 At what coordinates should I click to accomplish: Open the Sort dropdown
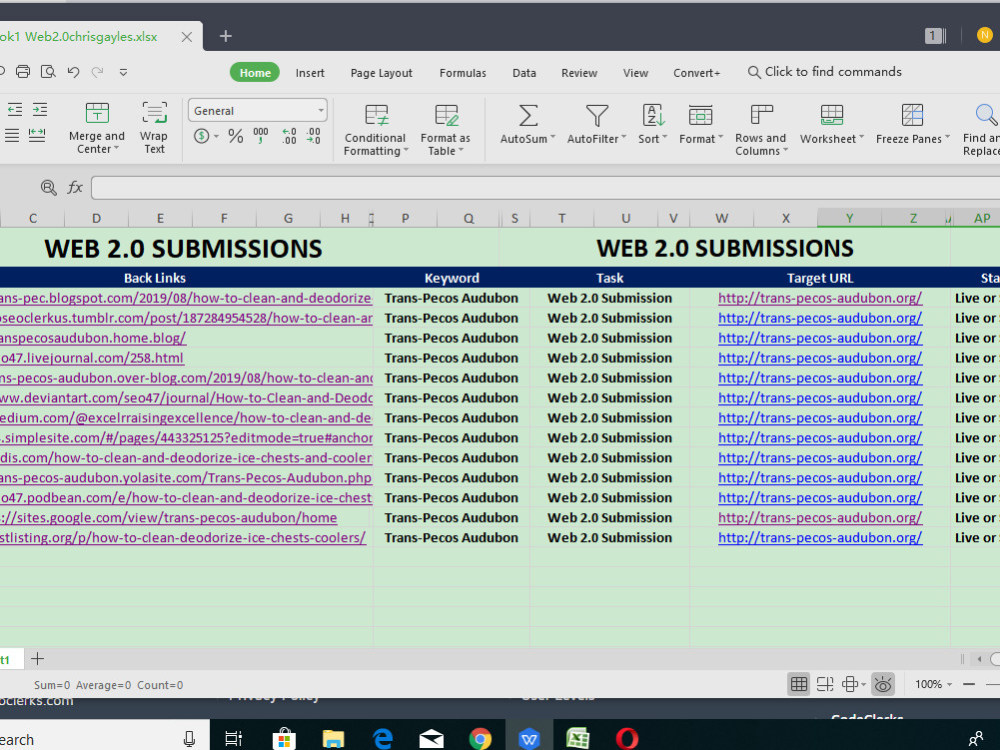coord(653,124)
